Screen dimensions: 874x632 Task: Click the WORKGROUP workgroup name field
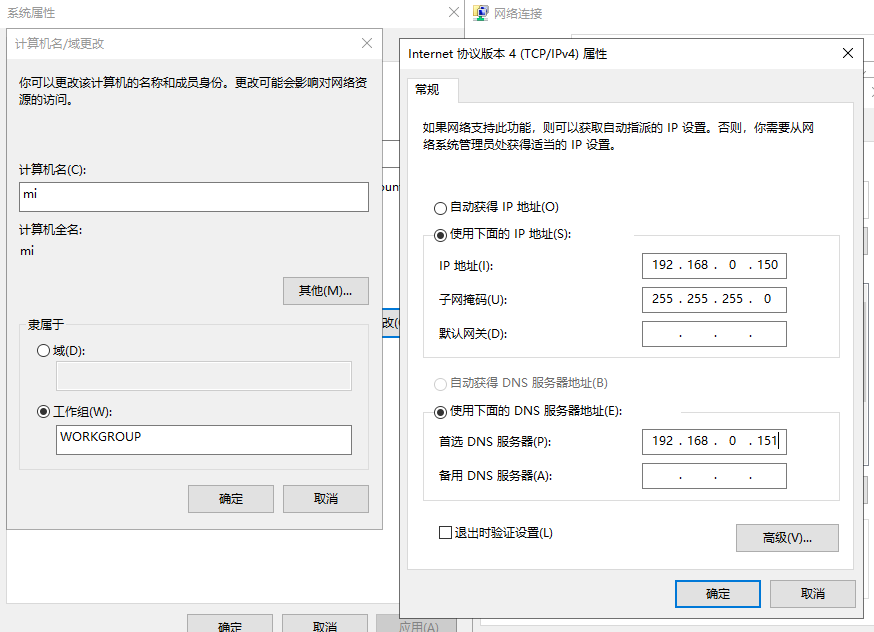pyautogui.click(x=203, y=439)
